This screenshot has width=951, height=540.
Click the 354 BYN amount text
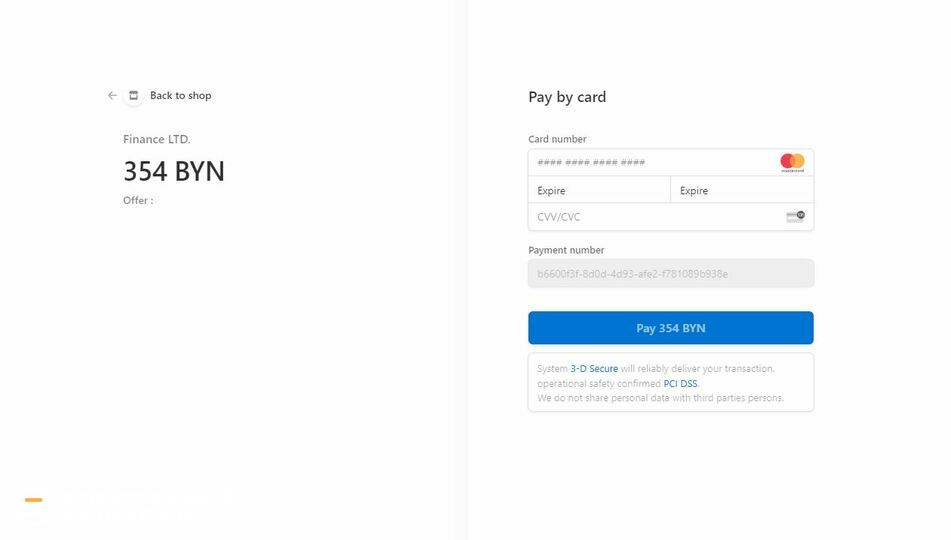[174, 172]
